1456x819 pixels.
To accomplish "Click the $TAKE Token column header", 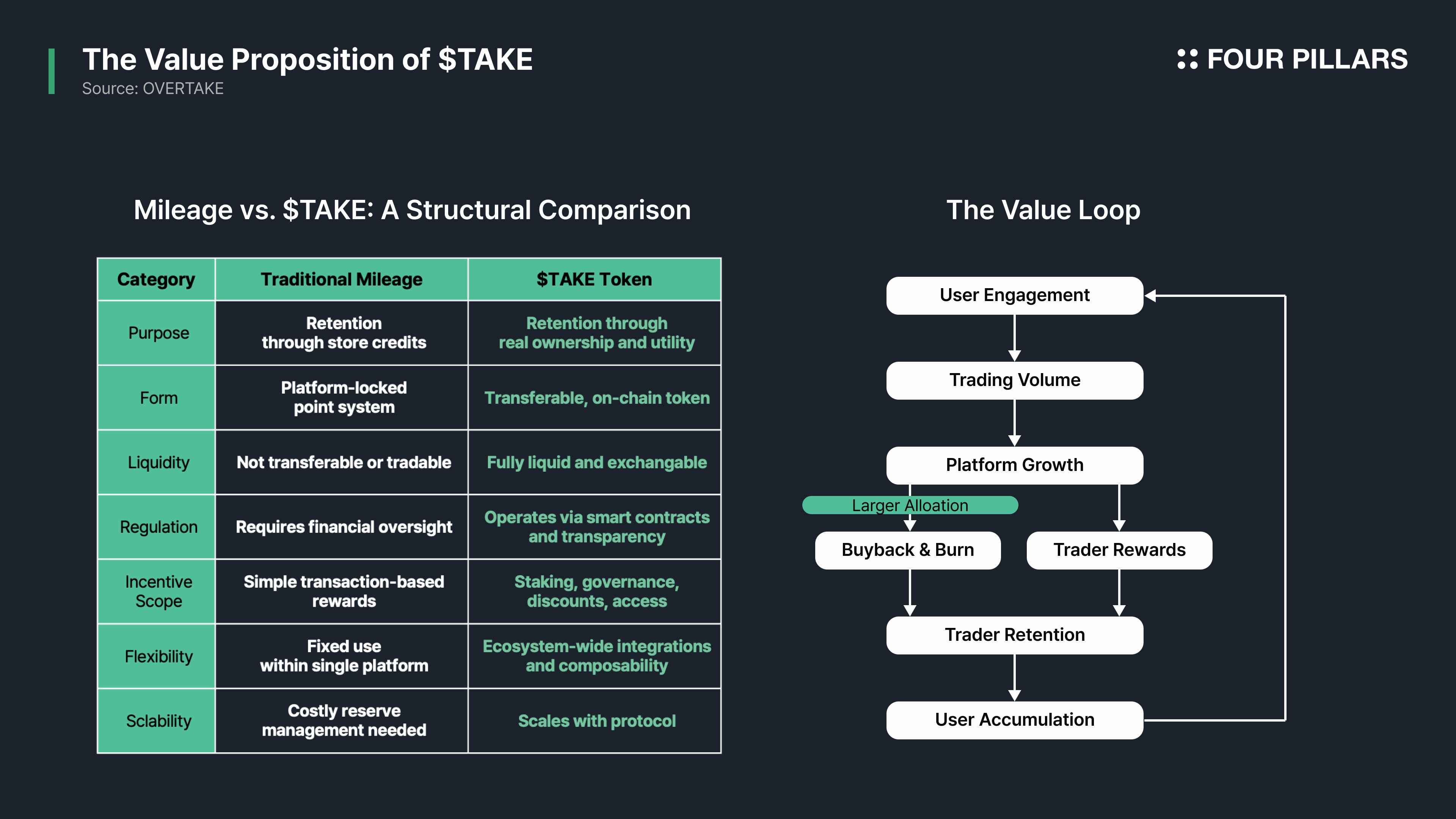I will (594, 279).
